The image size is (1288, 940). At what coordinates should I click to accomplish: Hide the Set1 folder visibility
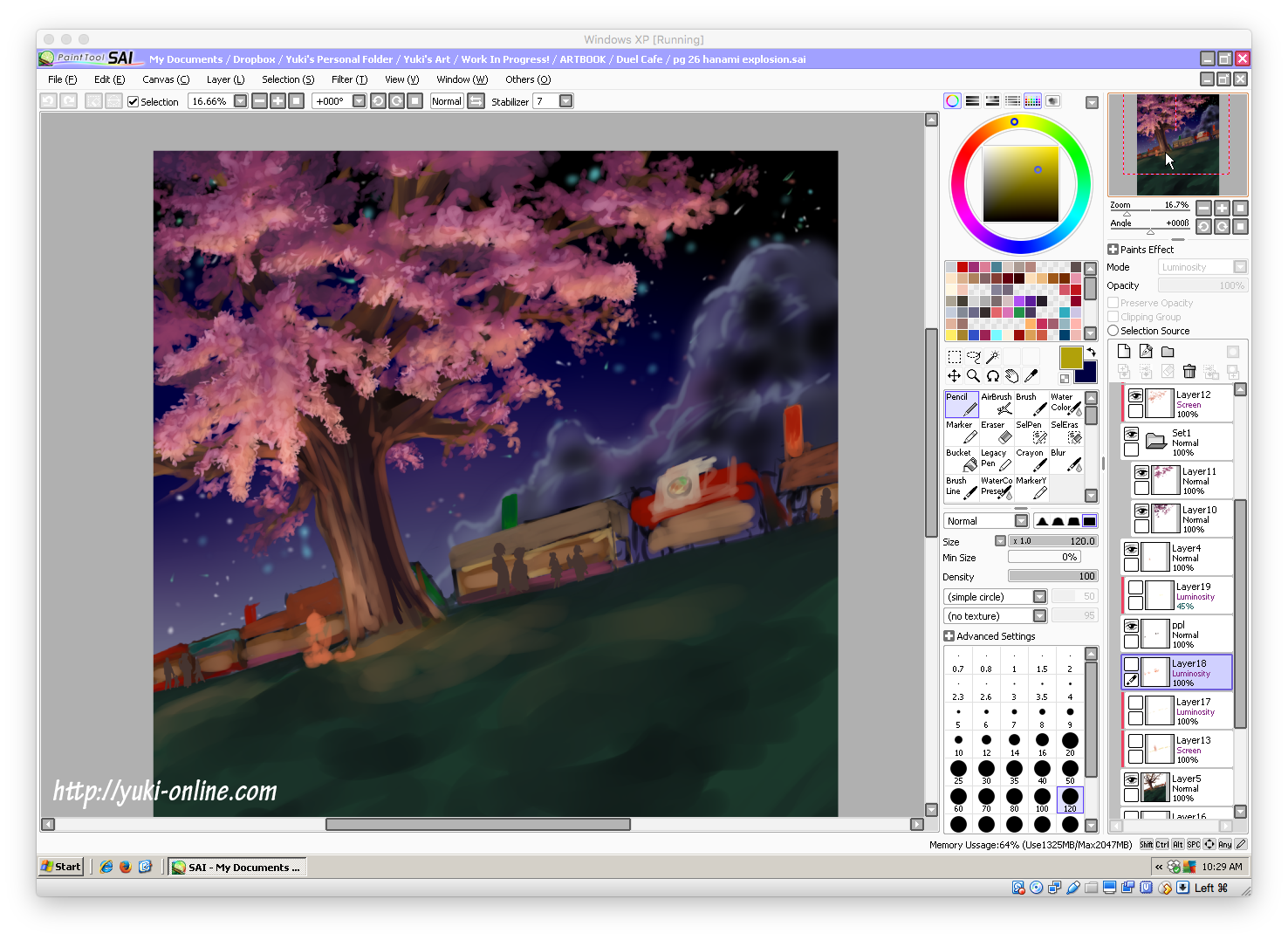(x=1131, y=434)
